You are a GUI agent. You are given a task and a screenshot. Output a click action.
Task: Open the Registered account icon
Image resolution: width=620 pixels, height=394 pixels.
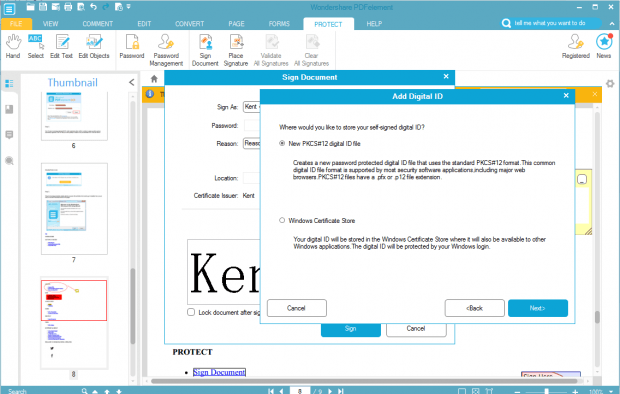click(576, 47)
